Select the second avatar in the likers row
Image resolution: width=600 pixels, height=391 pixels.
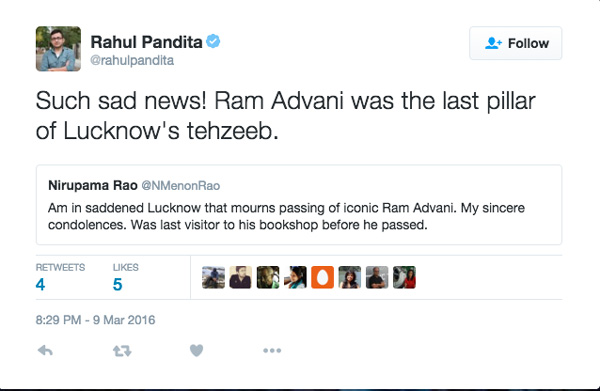[241, 277]
